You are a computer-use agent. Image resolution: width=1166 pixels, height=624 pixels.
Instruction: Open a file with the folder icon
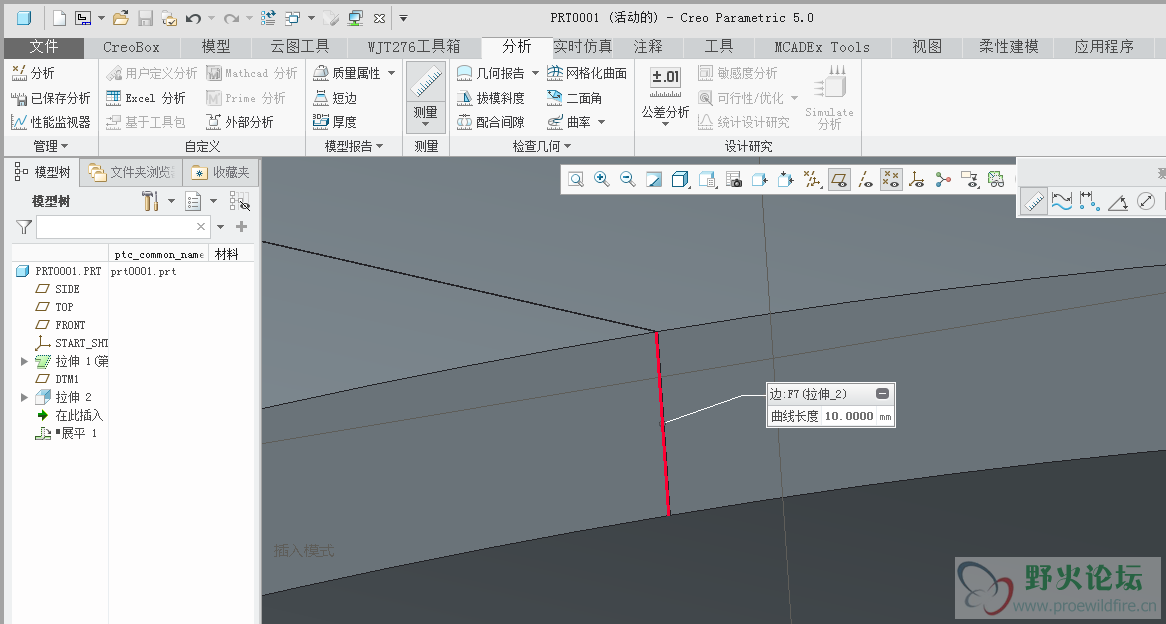[x=120, y=18]
